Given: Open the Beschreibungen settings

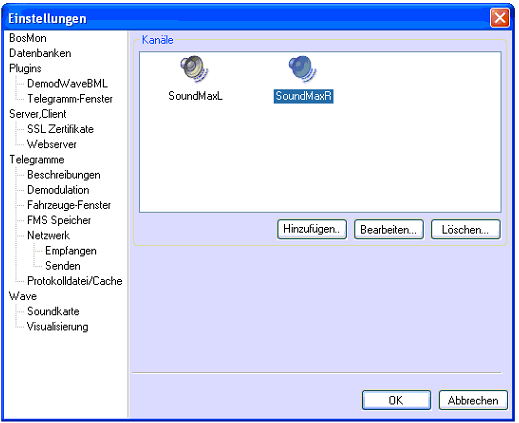Looking at the screenshot, I should click(x=64, y=175).
